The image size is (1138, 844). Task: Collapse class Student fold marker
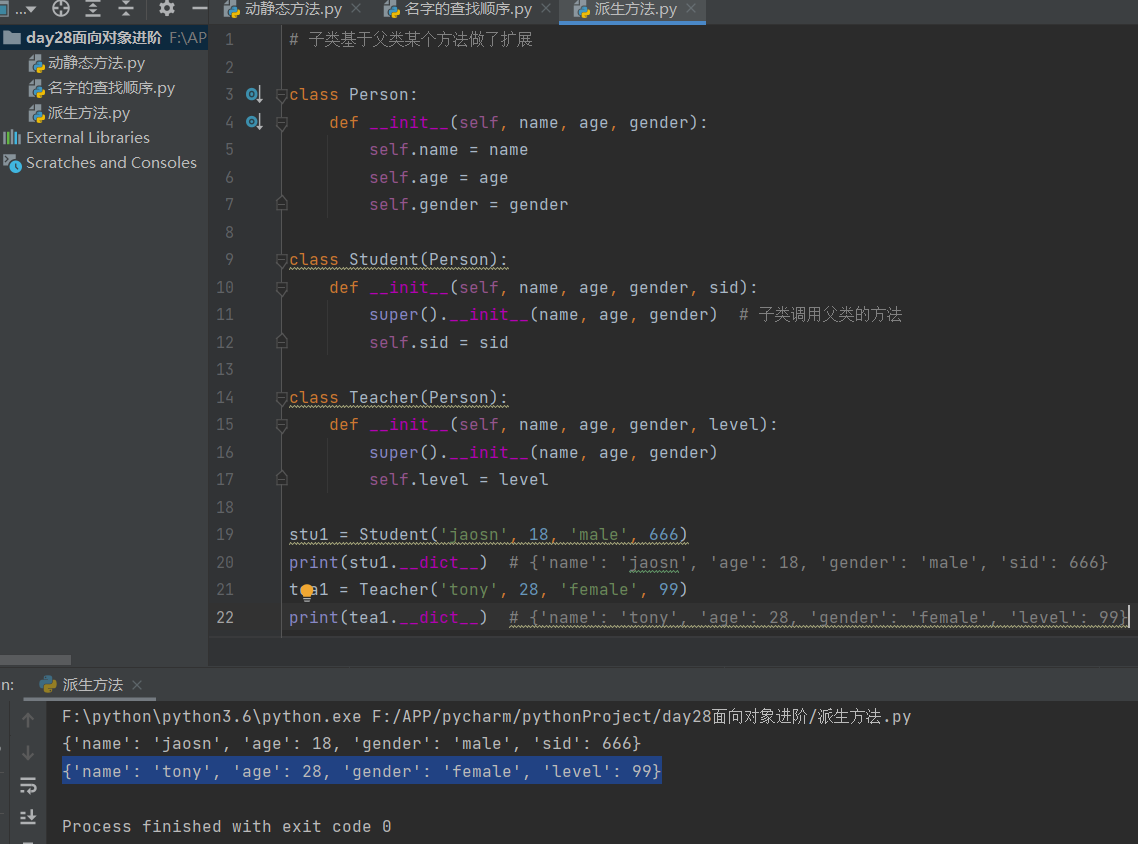(x=282, y=260)
